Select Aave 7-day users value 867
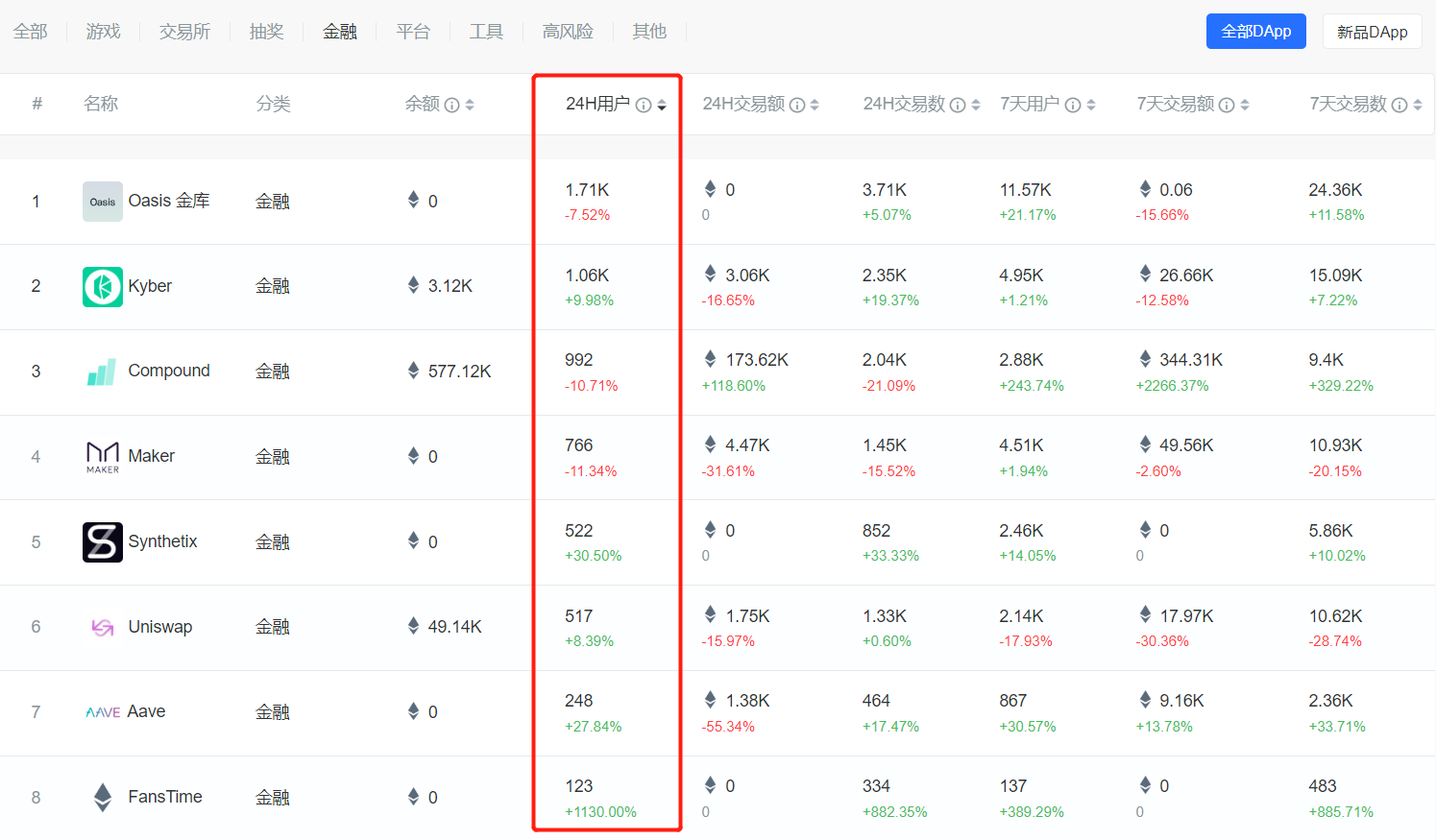The width and height of the screenshot is (1436, 840). click(x=1013, y=701)
